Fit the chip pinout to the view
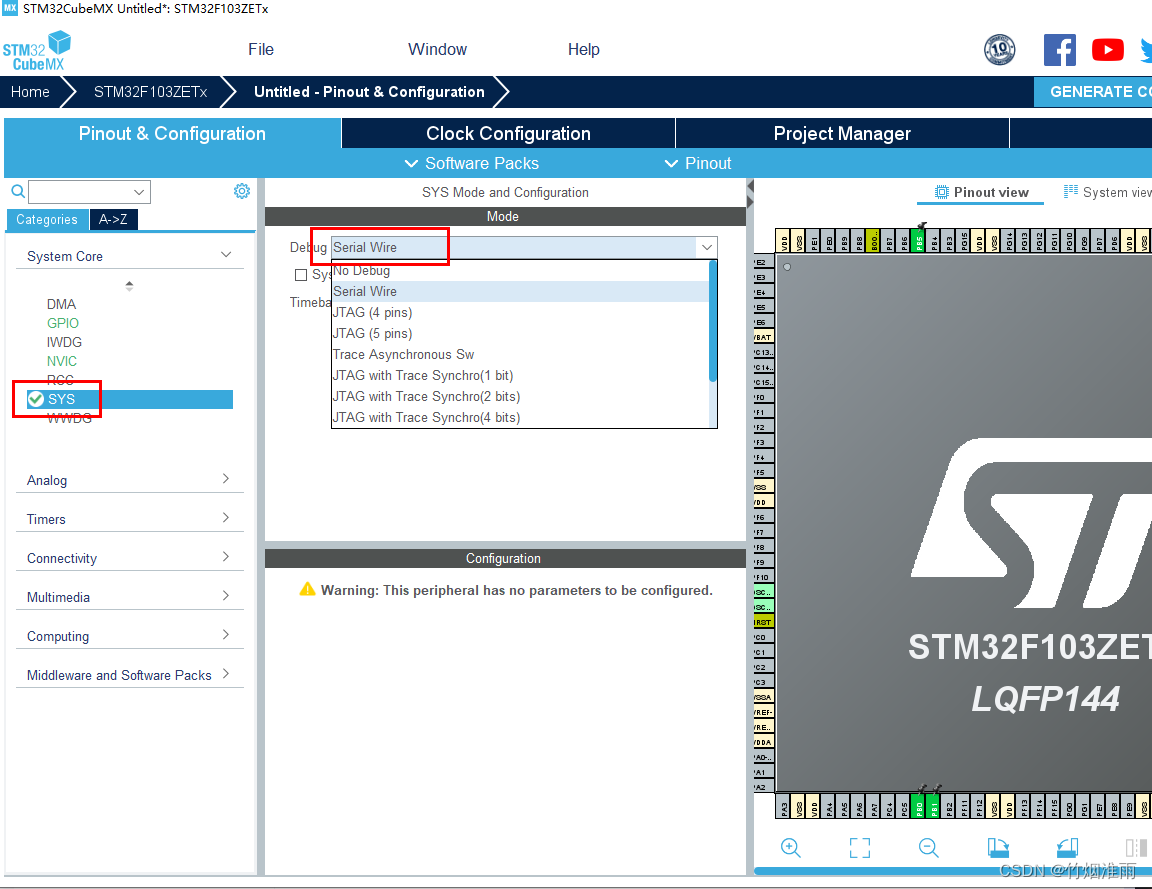This screenshot has width=1152, height=889. click(860, 847)
